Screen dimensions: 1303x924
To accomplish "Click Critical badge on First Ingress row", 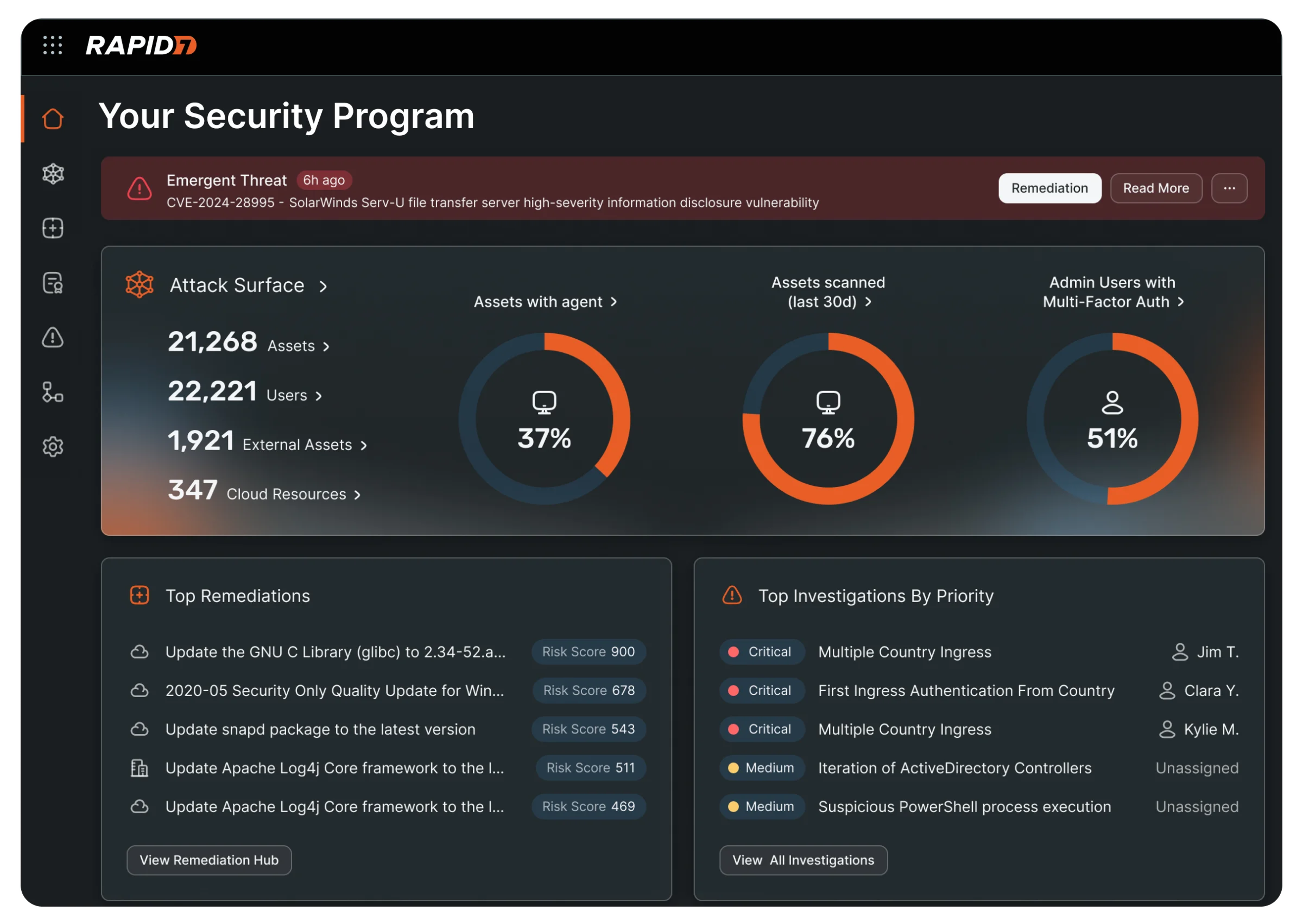I will pyautogui.click(x=762, y=690).
